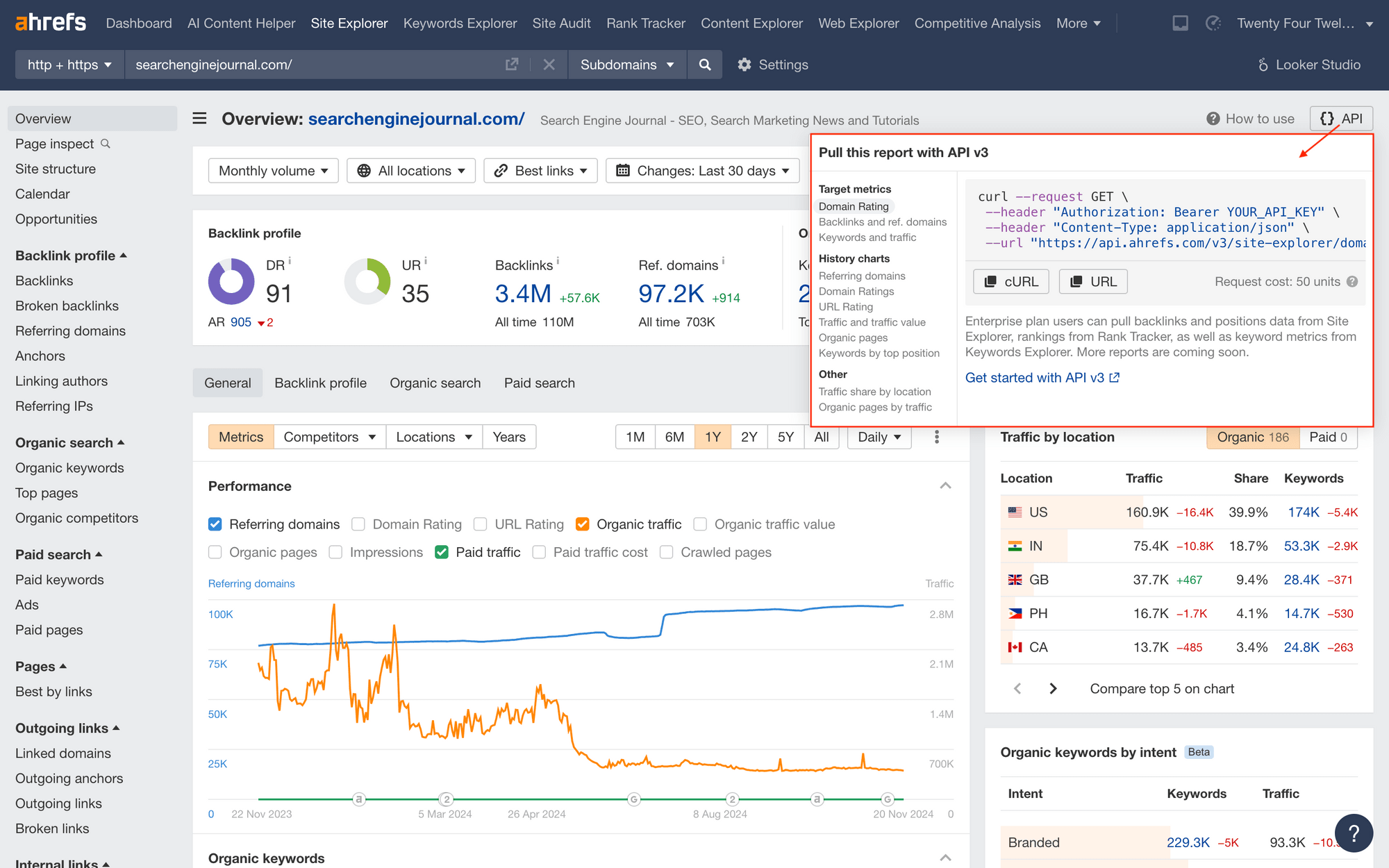Open the Daily granularity dropdown

tap(879, 437)
